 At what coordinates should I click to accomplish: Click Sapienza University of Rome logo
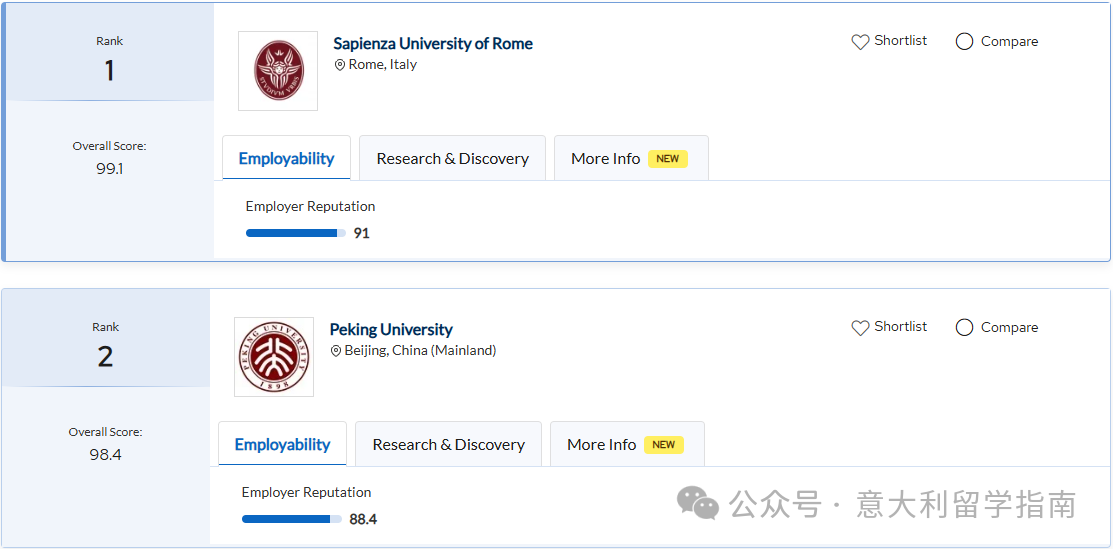[278, 71]
